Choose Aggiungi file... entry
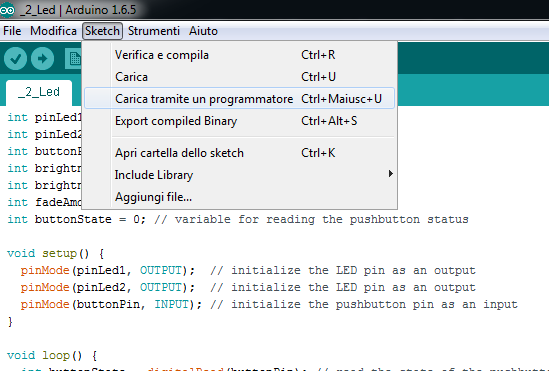The width and height of the screenshot is (549, 371). pos(239,197)
